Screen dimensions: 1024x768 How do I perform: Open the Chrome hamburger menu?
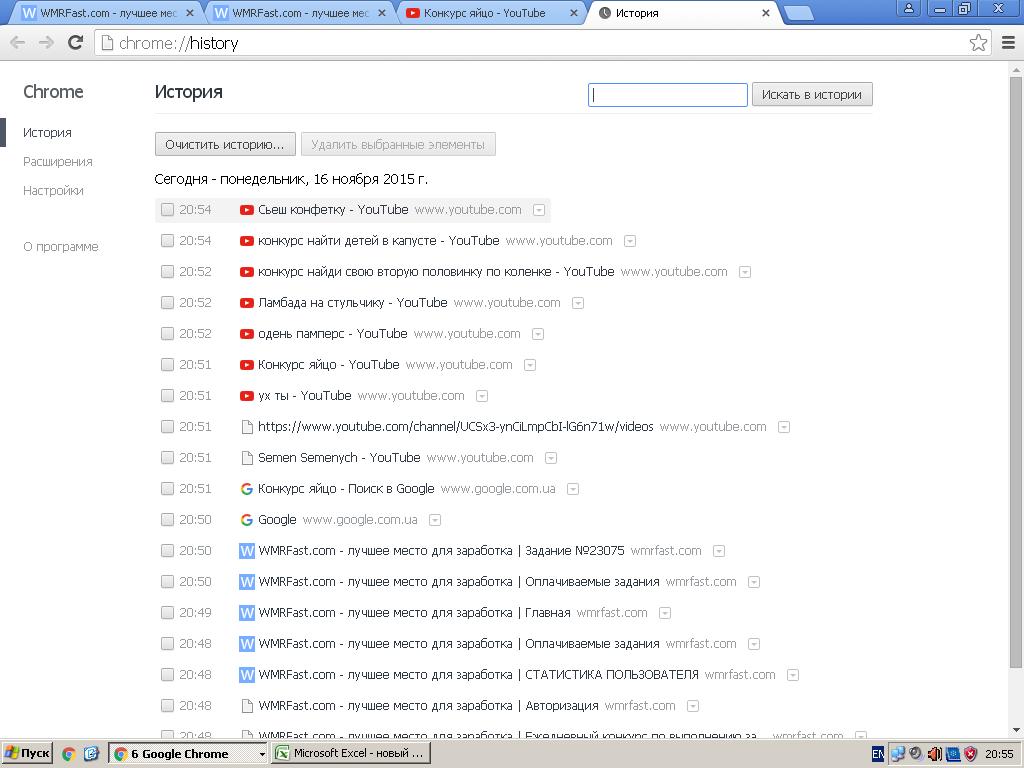coord(1008,43)
